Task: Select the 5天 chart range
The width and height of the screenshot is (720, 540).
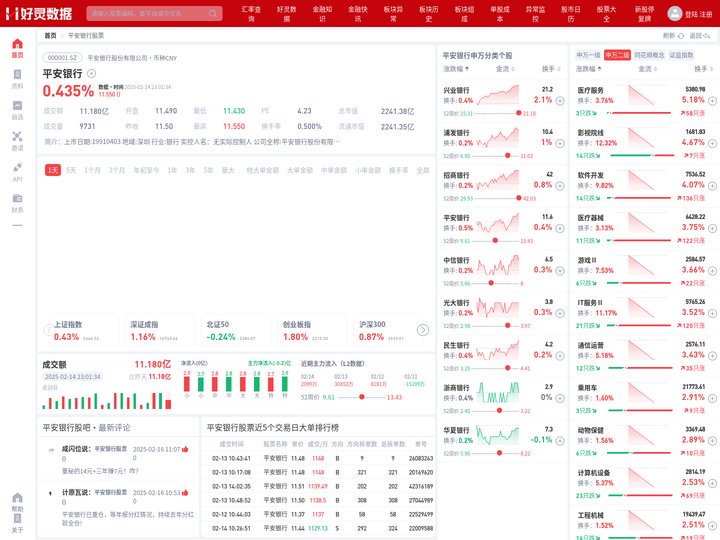Action: click(x=71, y=170)
